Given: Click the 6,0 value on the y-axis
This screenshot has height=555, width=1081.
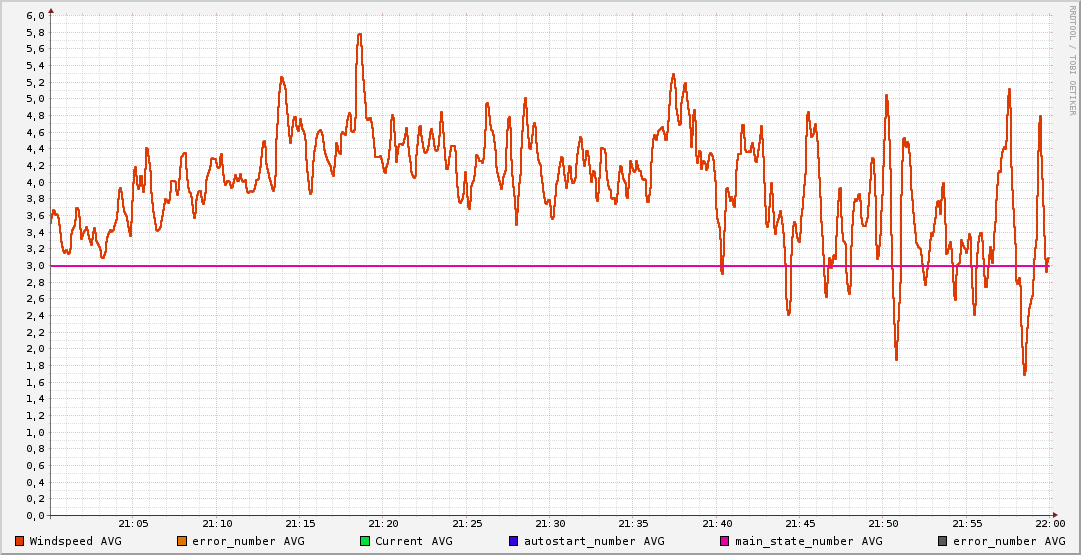Looking at the screenshot, I should (34, 16).
